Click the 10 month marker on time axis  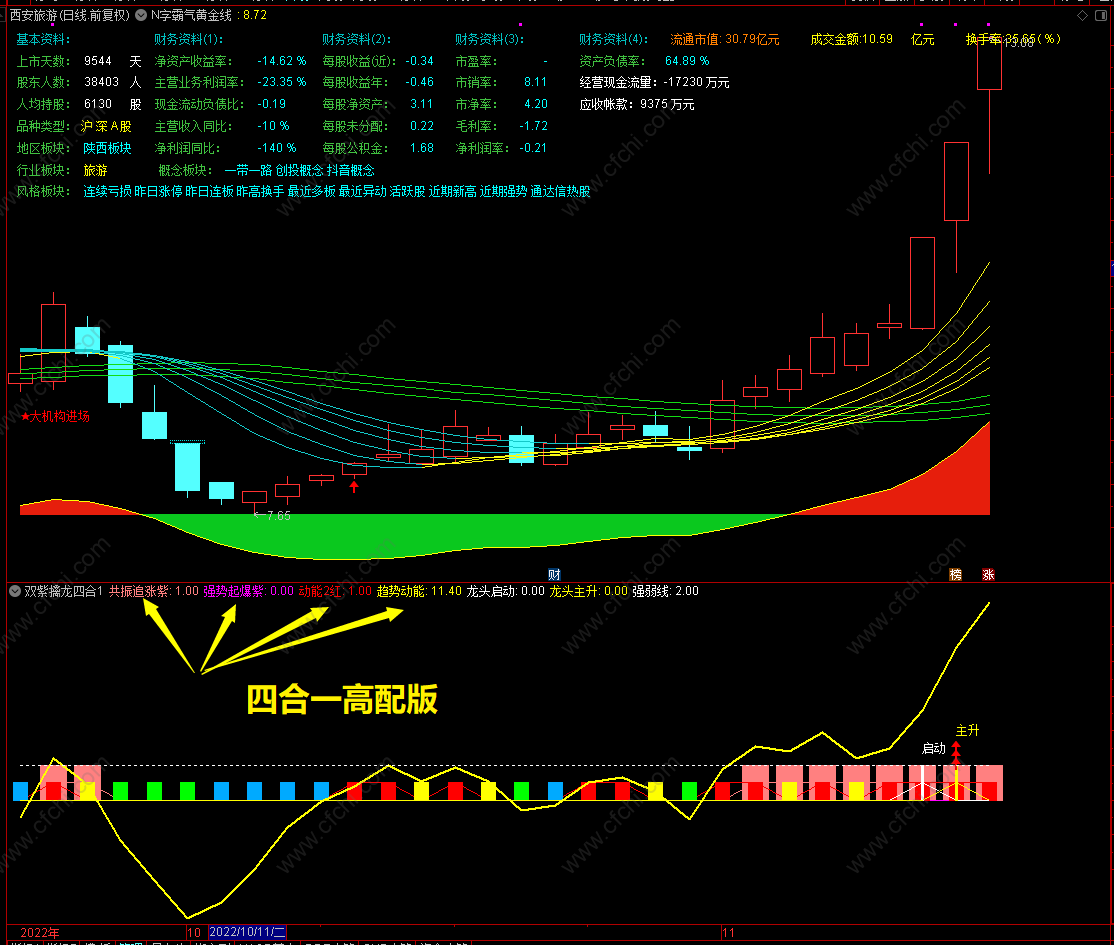194,932
